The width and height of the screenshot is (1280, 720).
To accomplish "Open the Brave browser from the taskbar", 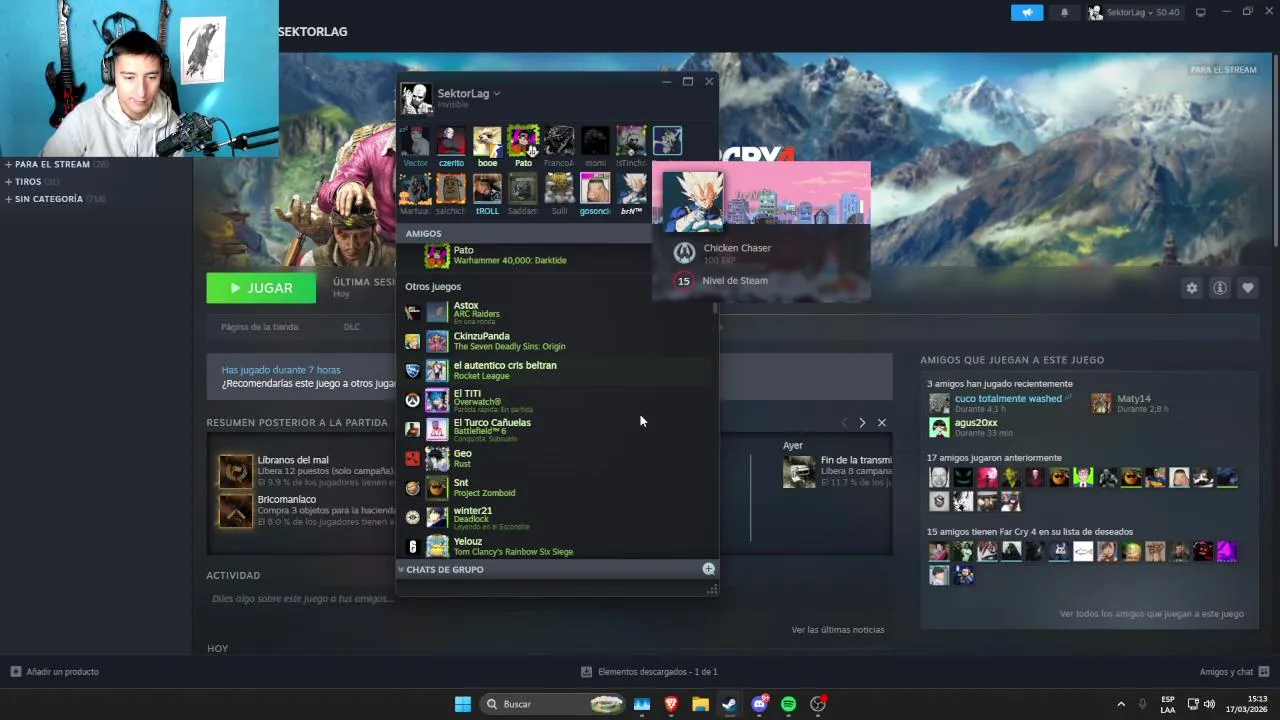I will coord(671,704).
